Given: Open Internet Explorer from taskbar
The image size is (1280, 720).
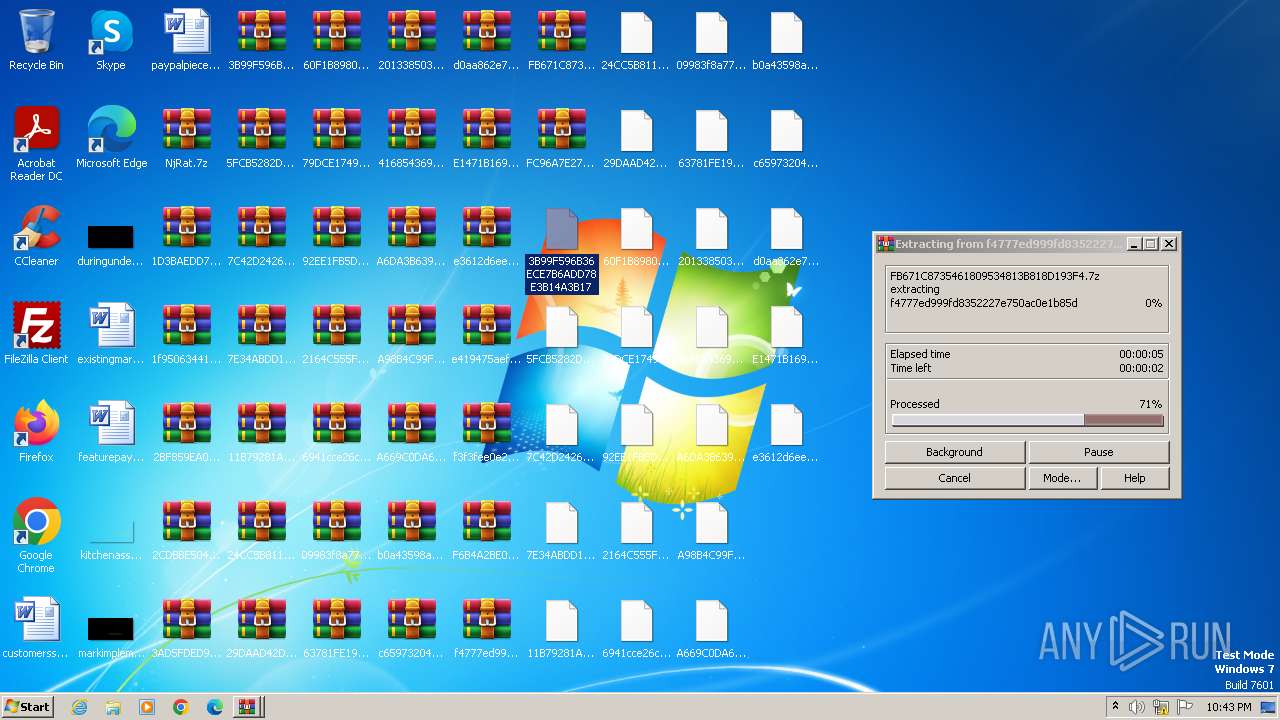Looking at the screenshot, I should (79, 707).
